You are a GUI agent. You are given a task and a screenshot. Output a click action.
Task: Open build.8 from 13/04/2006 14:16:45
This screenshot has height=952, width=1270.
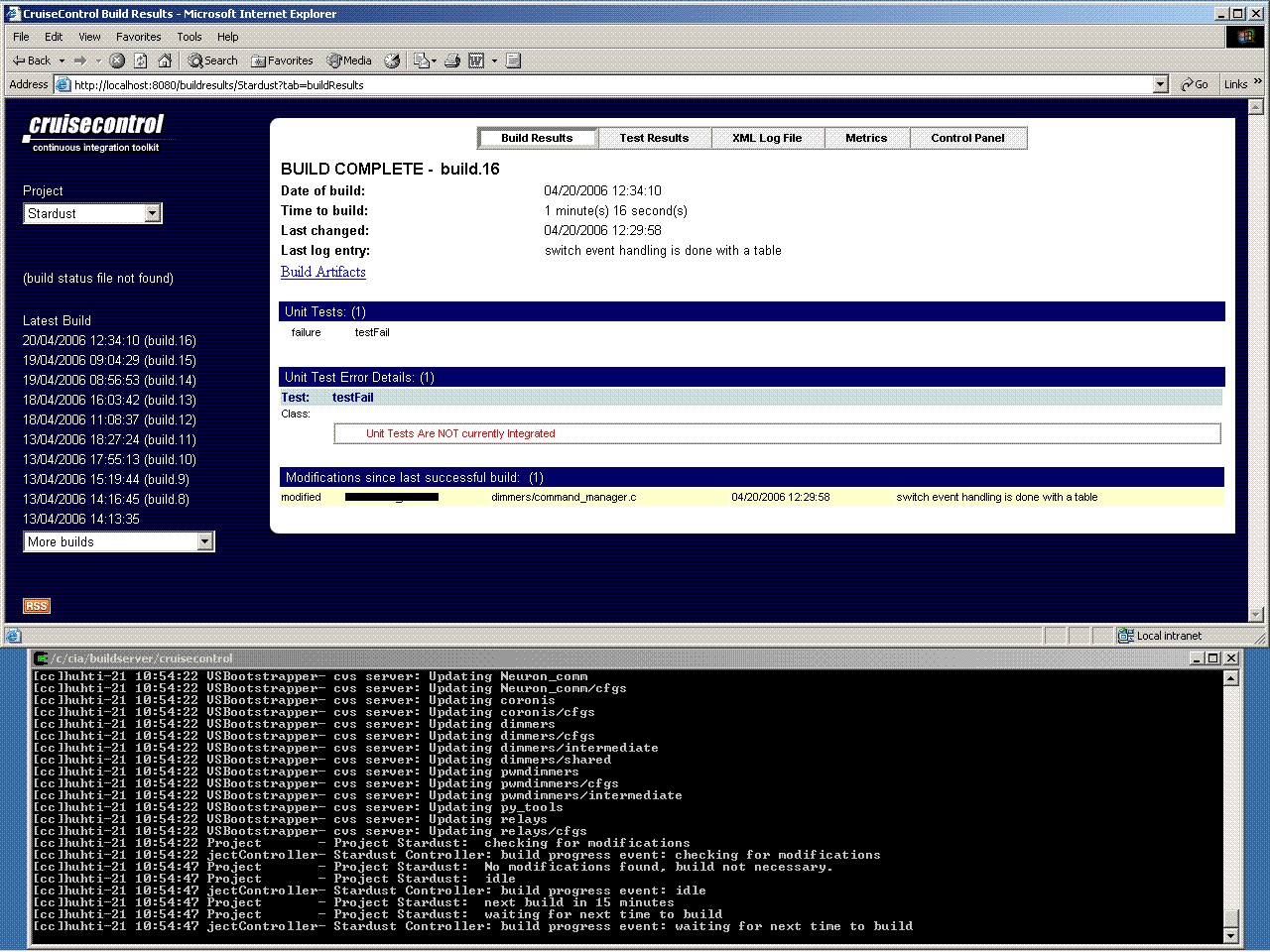coord(106,499)
